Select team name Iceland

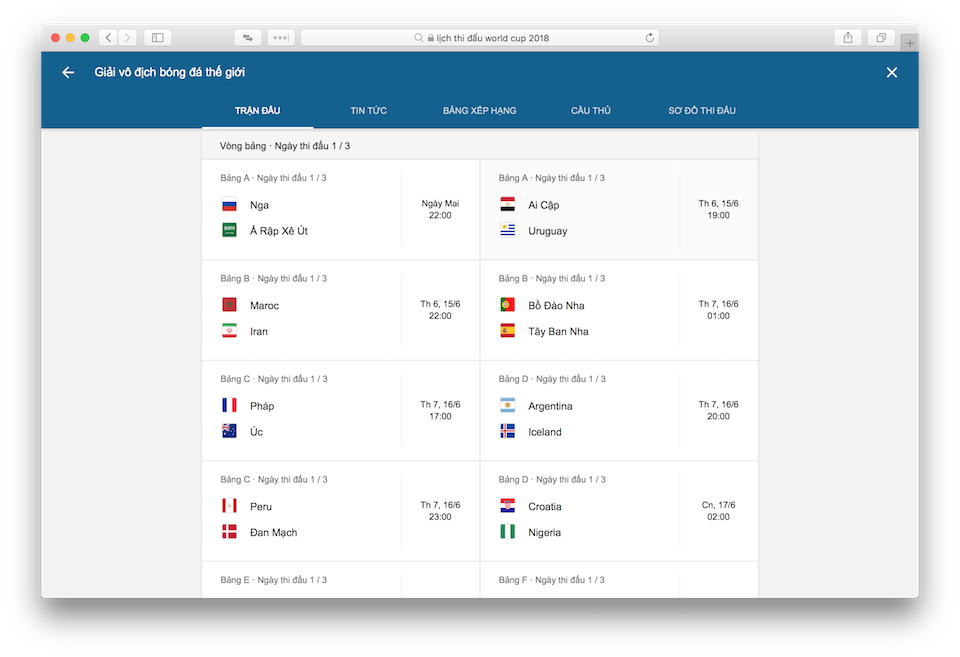(x=545, y=432)
